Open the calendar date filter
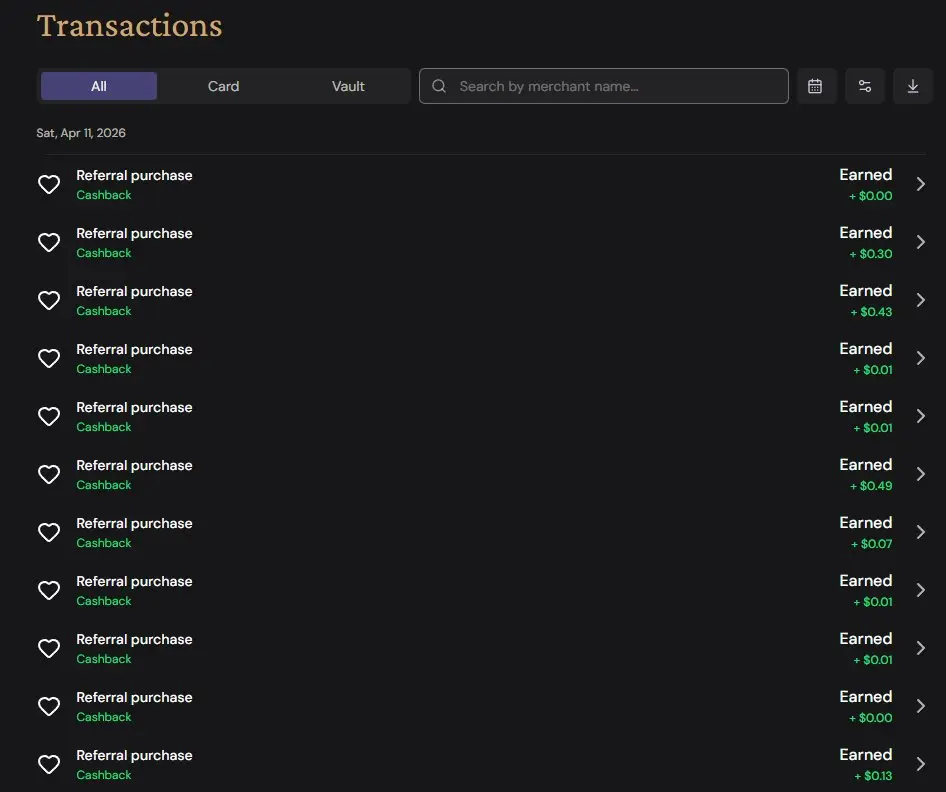The height and width of the screenshot is (792, 946). [815, 86]
